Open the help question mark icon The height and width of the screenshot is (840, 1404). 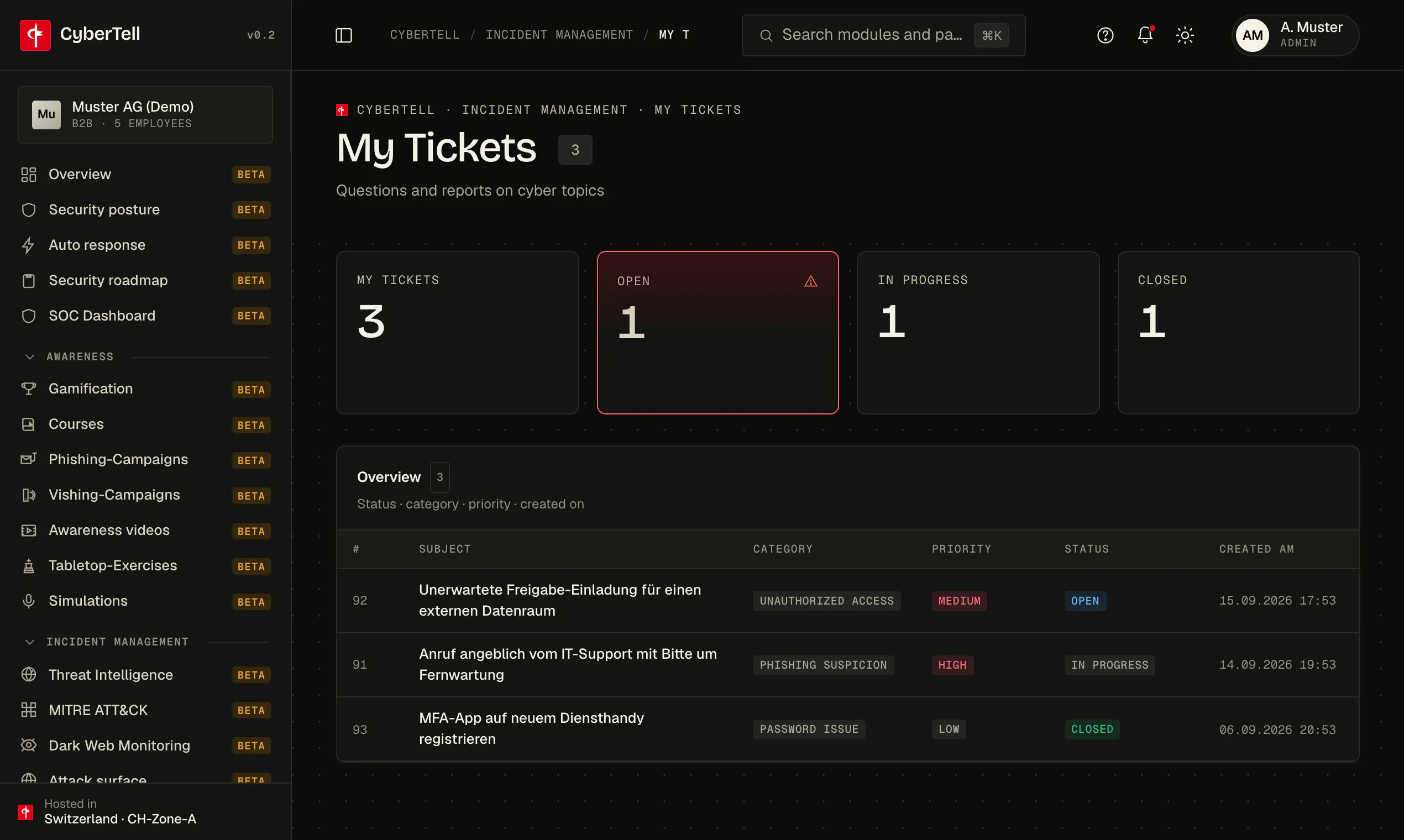tap(1105, 35)
